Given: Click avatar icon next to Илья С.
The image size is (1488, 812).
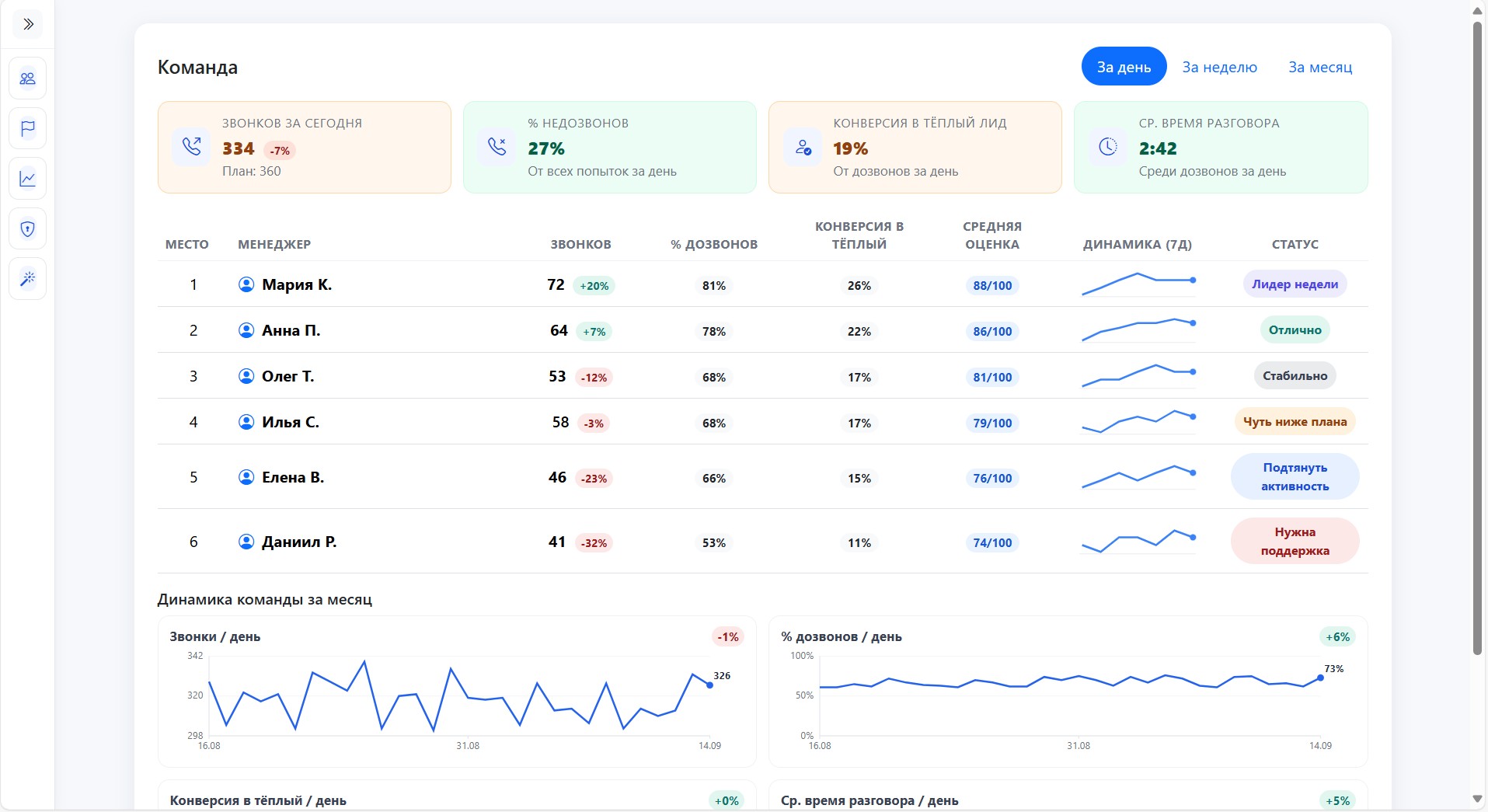Looking at the screenshot, I should point(246,422).
